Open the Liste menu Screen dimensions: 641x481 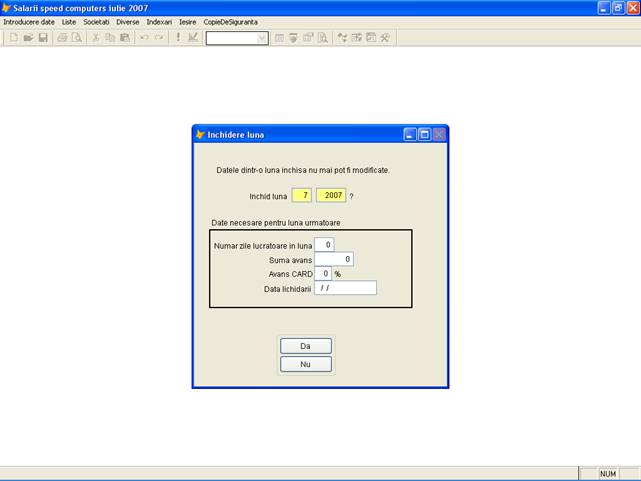point(69,22)
